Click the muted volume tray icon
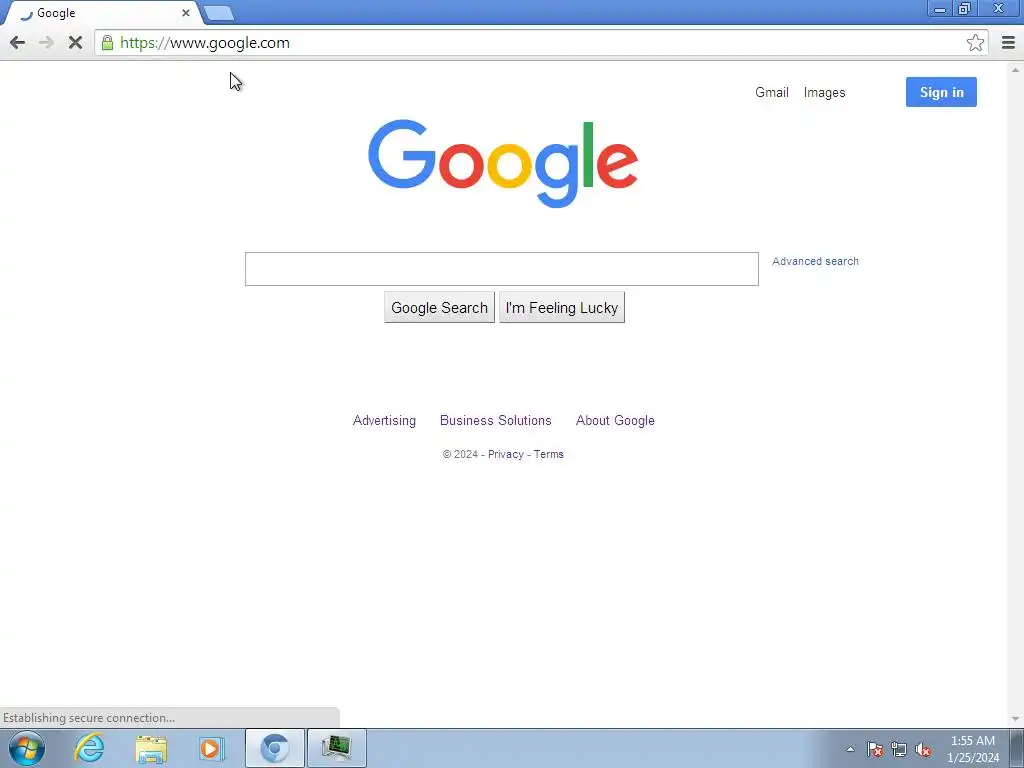 coord(923,749)
